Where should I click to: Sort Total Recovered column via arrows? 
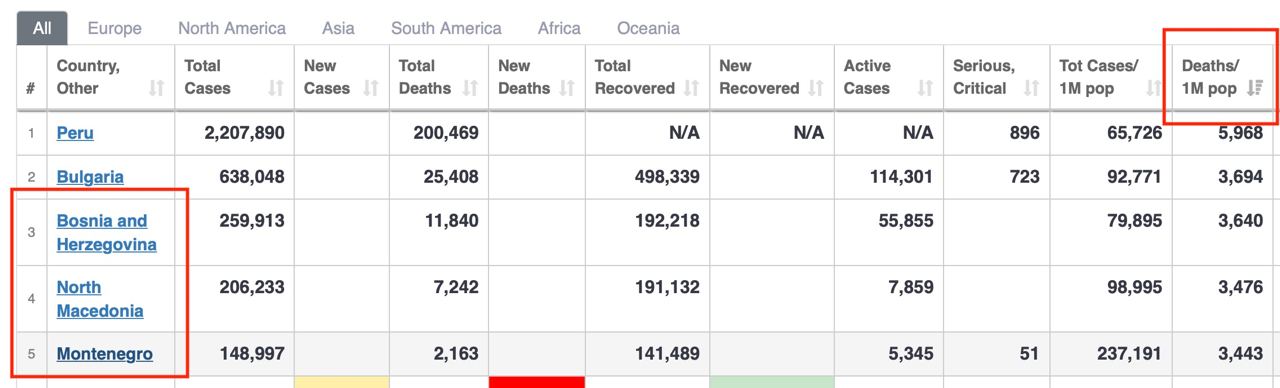pos(691,89)
